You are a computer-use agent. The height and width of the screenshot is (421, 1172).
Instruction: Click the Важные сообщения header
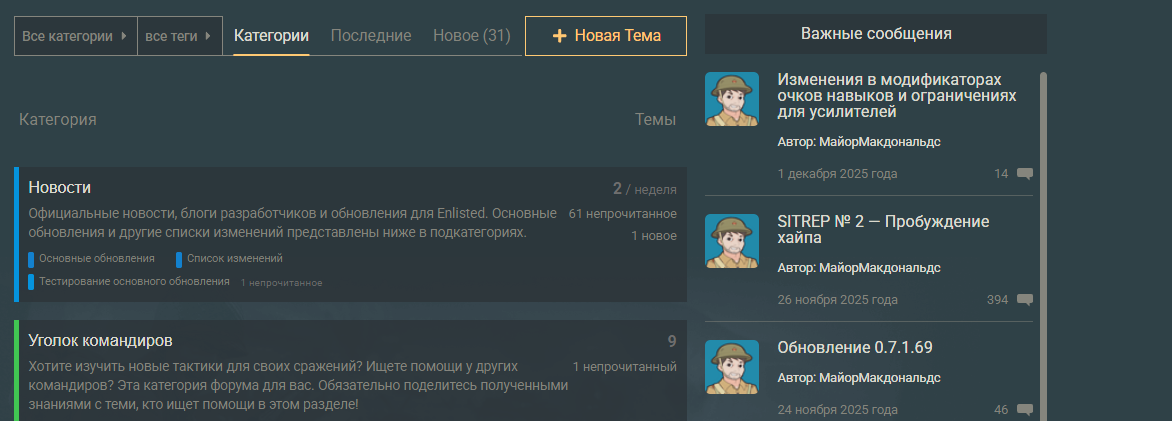875,34
